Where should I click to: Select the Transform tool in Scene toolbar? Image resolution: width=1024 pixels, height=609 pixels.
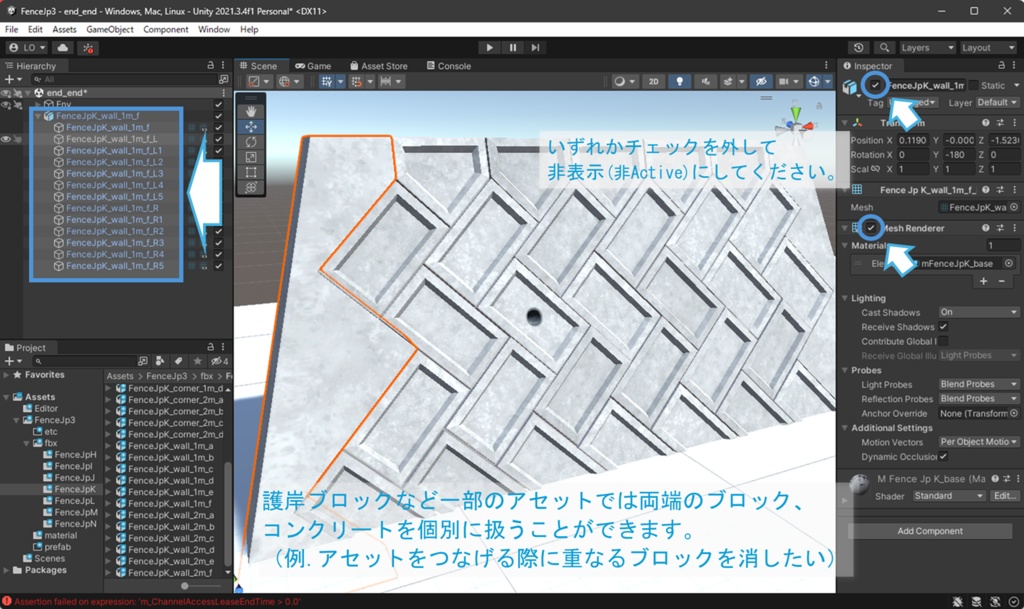251,187
